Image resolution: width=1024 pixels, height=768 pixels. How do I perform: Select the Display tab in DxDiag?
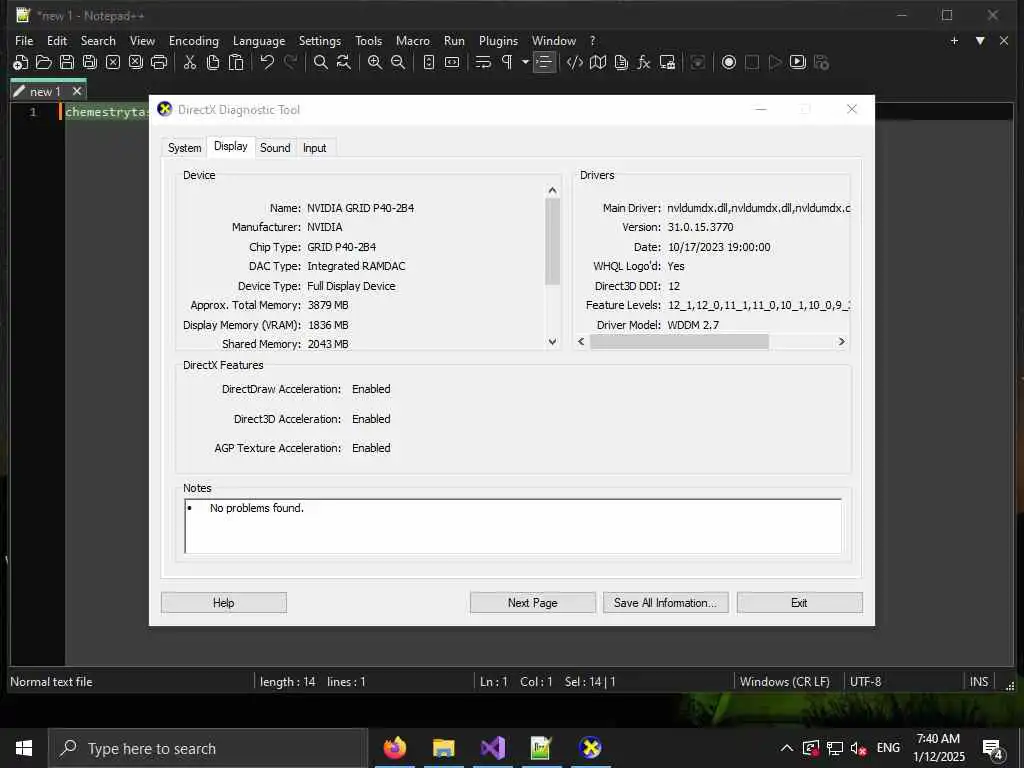click(231, 146)
